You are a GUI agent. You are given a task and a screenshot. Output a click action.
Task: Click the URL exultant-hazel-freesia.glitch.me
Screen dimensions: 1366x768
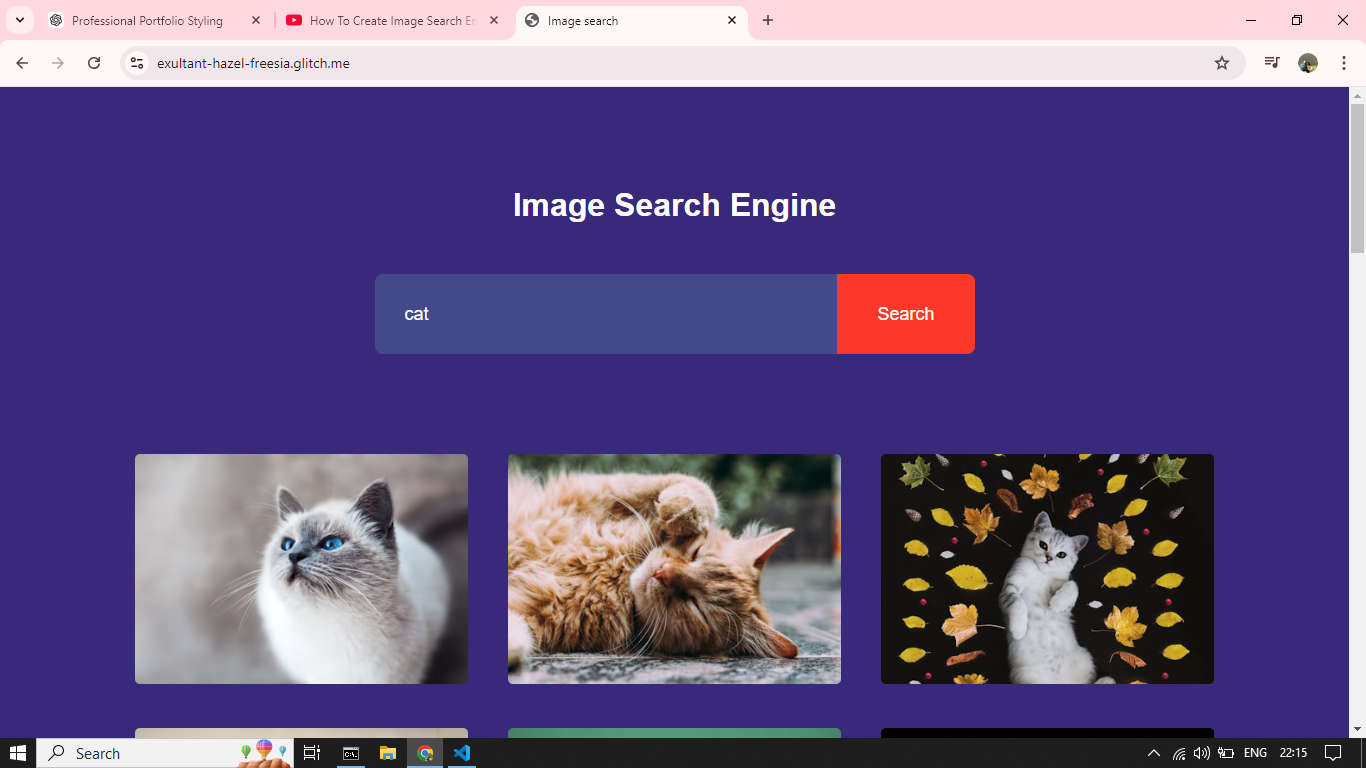(253, 63)
